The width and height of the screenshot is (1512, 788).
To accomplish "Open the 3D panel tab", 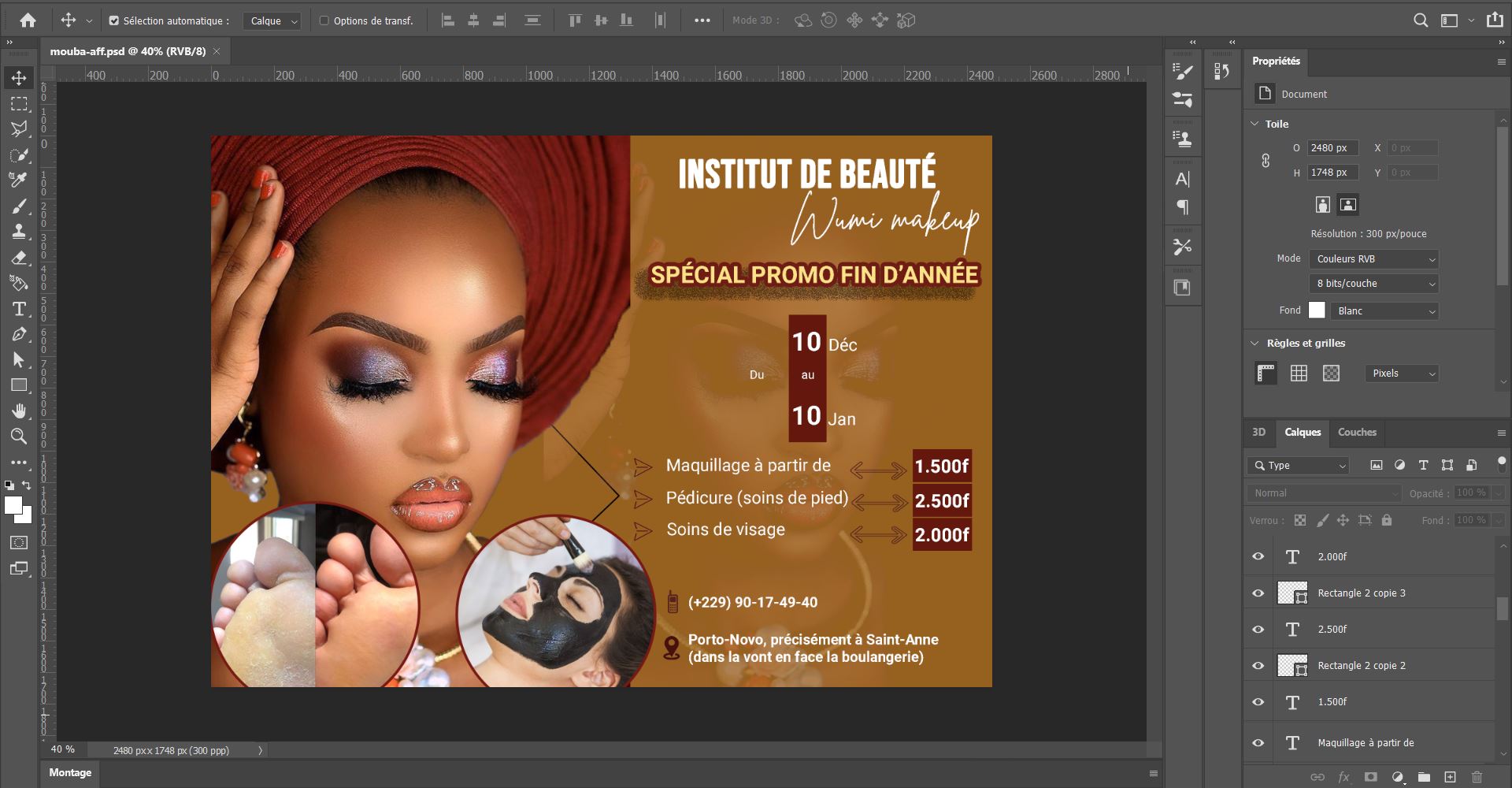I will click(x=1258, y=432).
